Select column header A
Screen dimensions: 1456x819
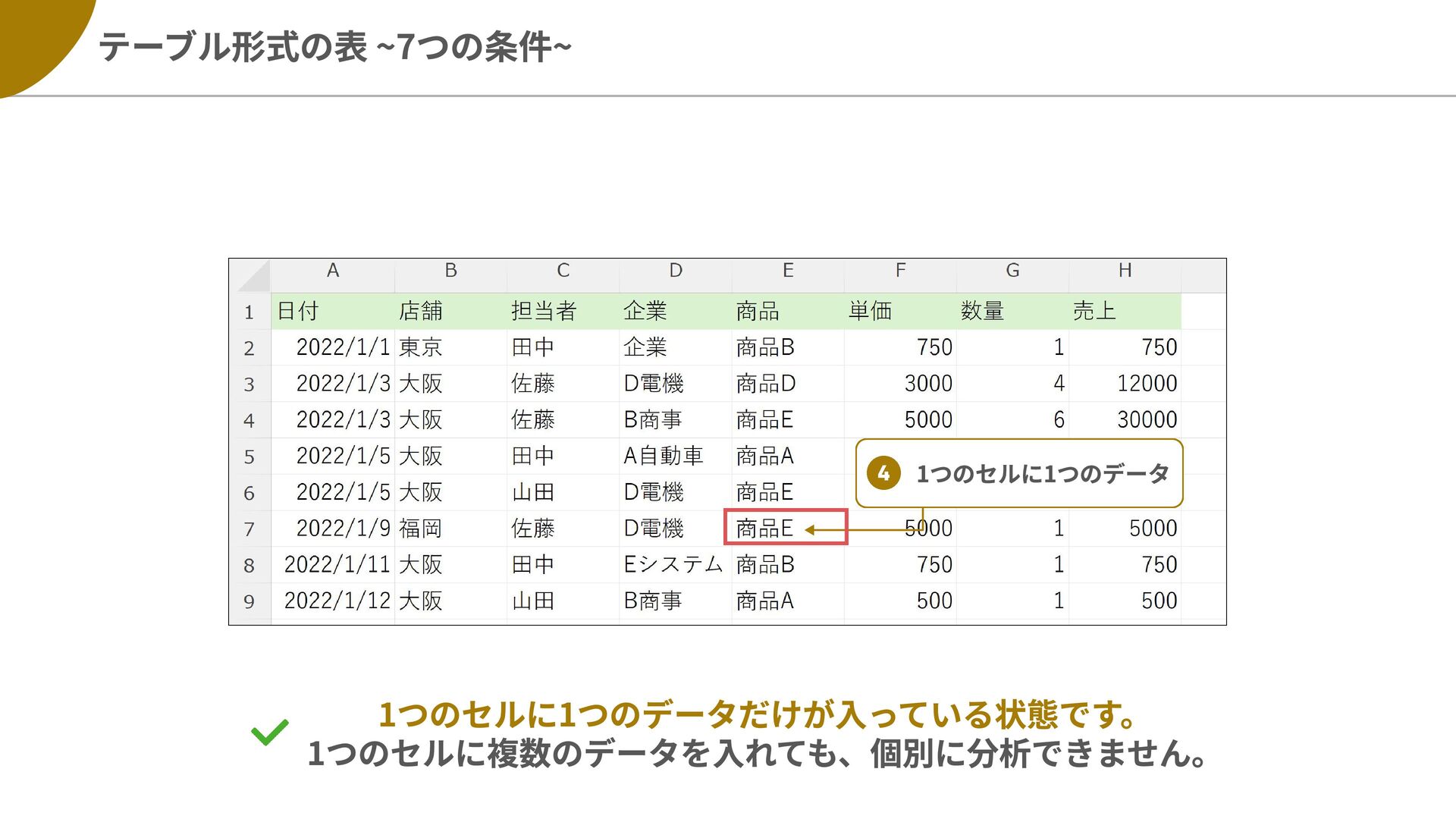pos(332,276)
